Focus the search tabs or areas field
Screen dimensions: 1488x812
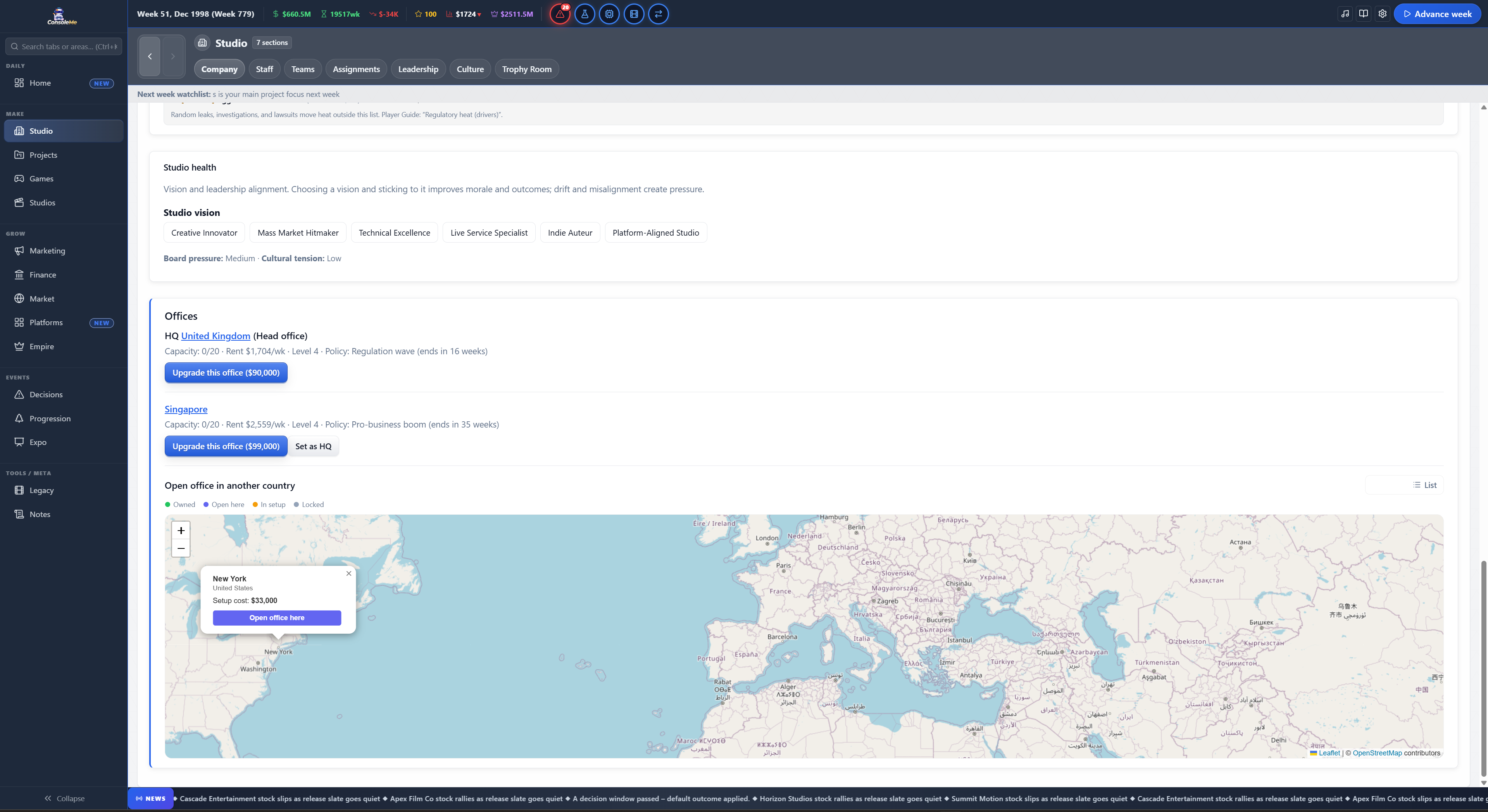64,46
